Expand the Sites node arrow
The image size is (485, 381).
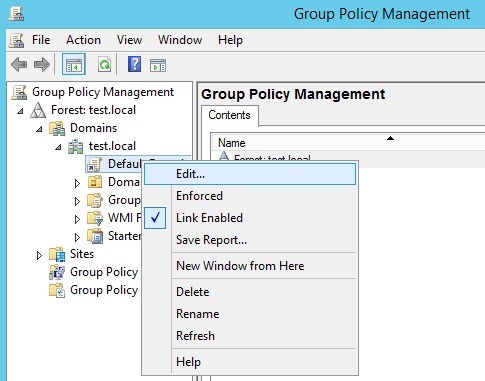tap(39, 255)
